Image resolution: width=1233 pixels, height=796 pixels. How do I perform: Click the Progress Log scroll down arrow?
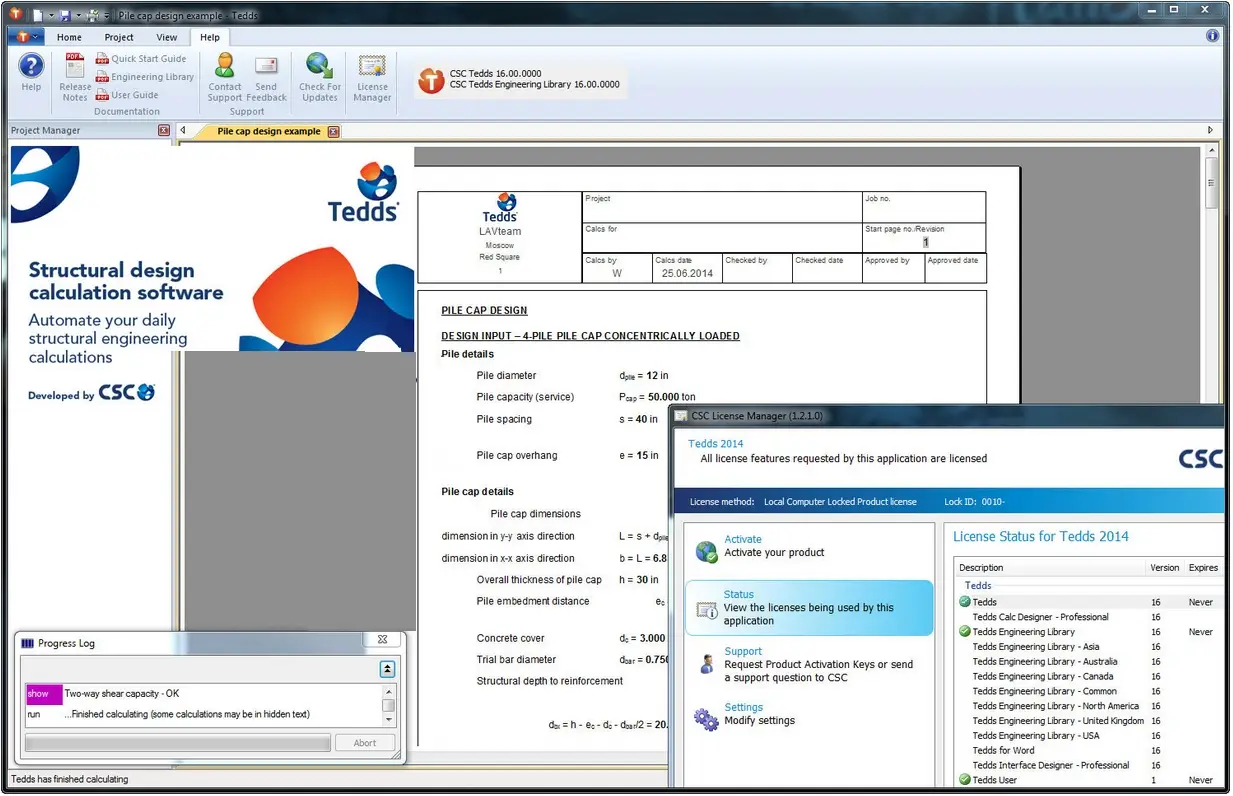coord(389,720)
